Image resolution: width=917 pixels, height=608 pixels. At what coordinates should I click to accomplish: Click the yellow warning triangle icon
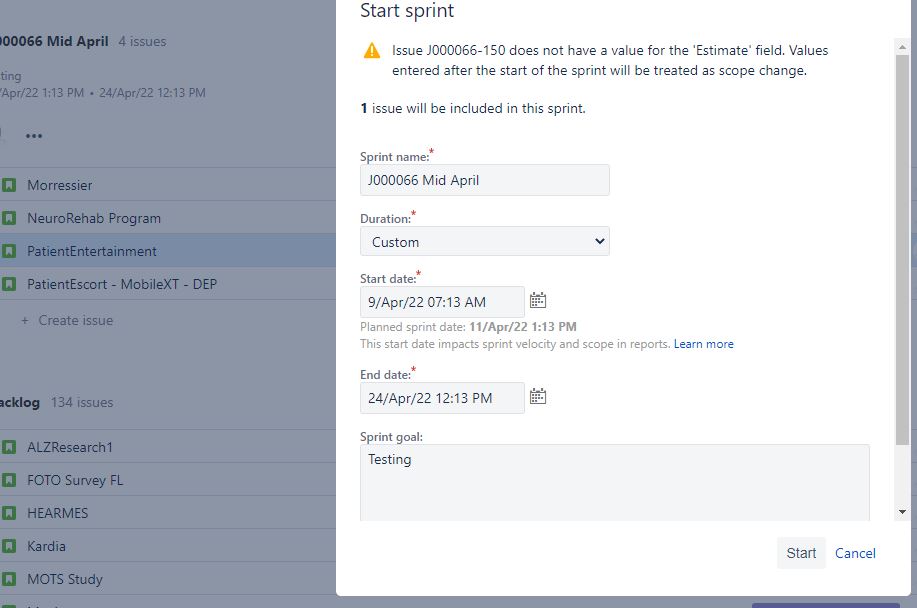tap(372, 51)
